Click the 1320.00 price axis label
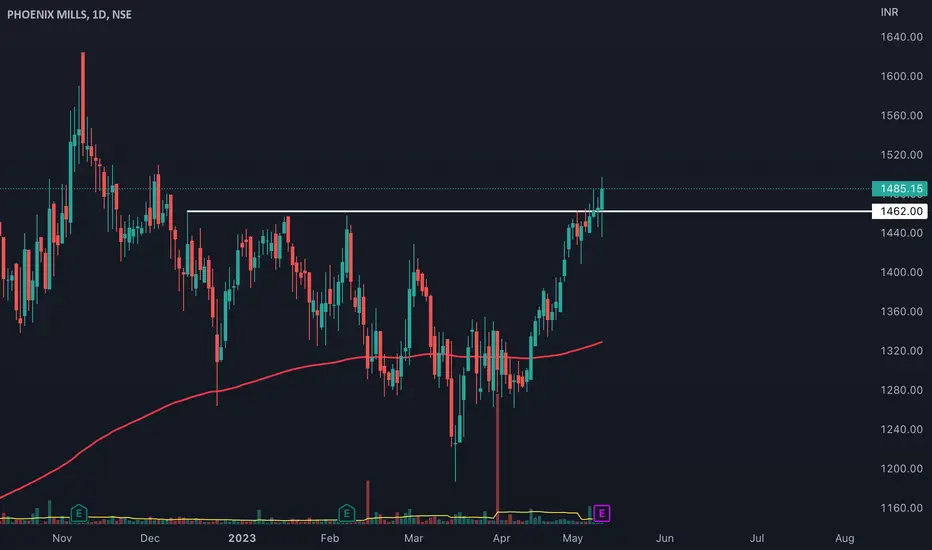Viewport: 932px width, 550px height. (x=901, y=351)
